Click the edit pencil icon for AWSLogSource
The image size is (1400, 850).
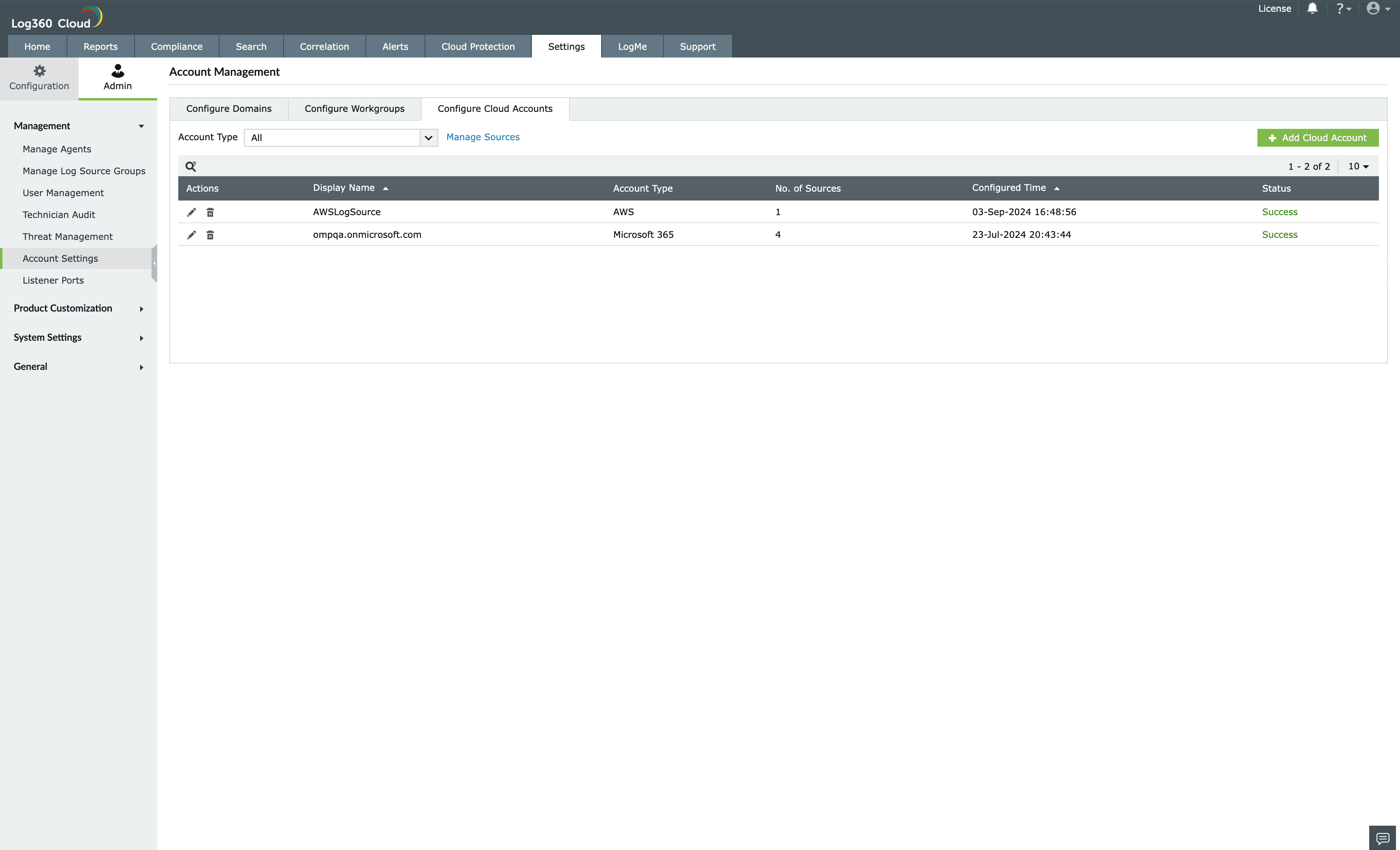pos(192,212)
